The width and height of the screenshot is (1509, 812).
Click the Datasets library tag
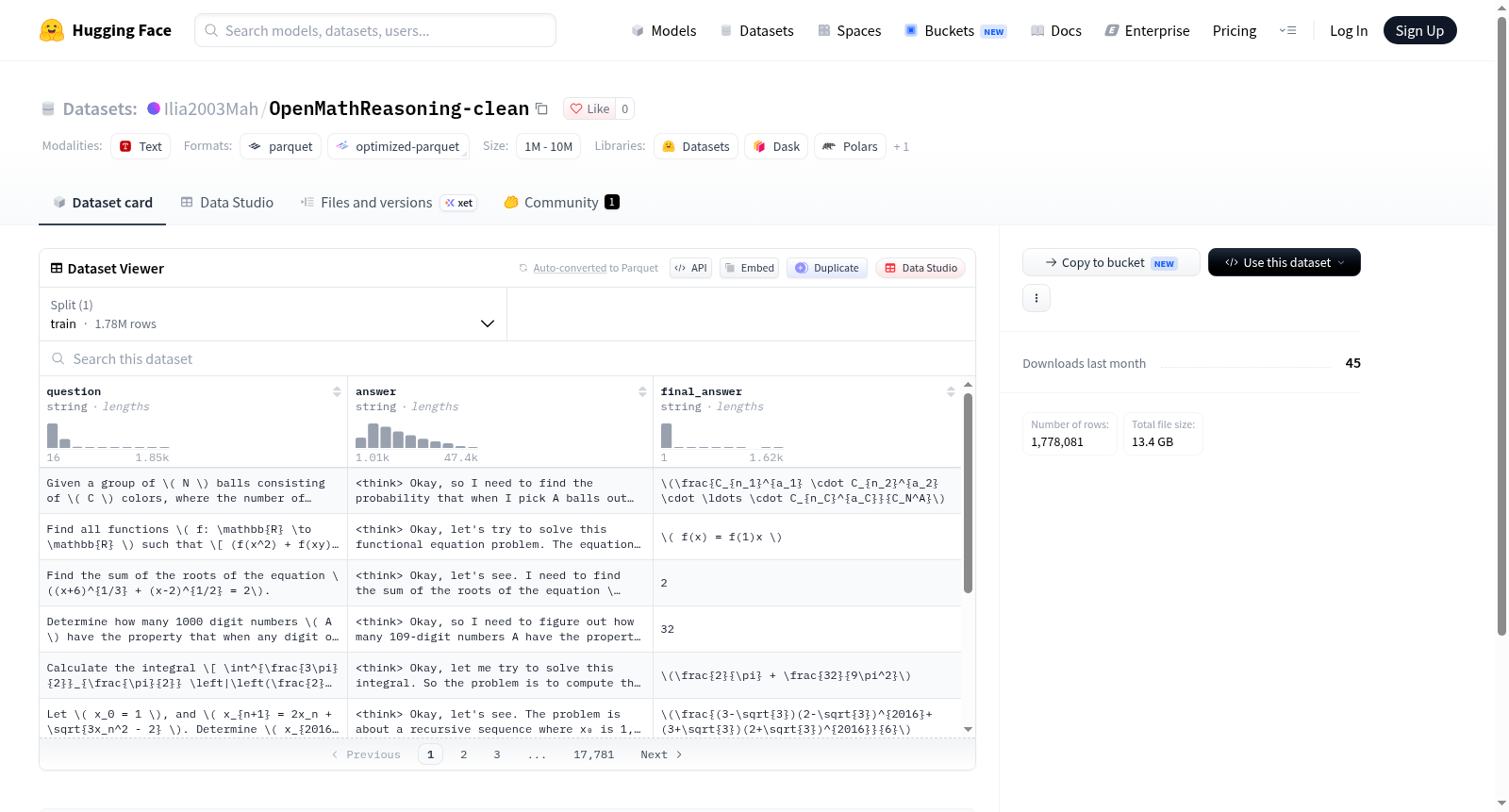tap(696, 146)
